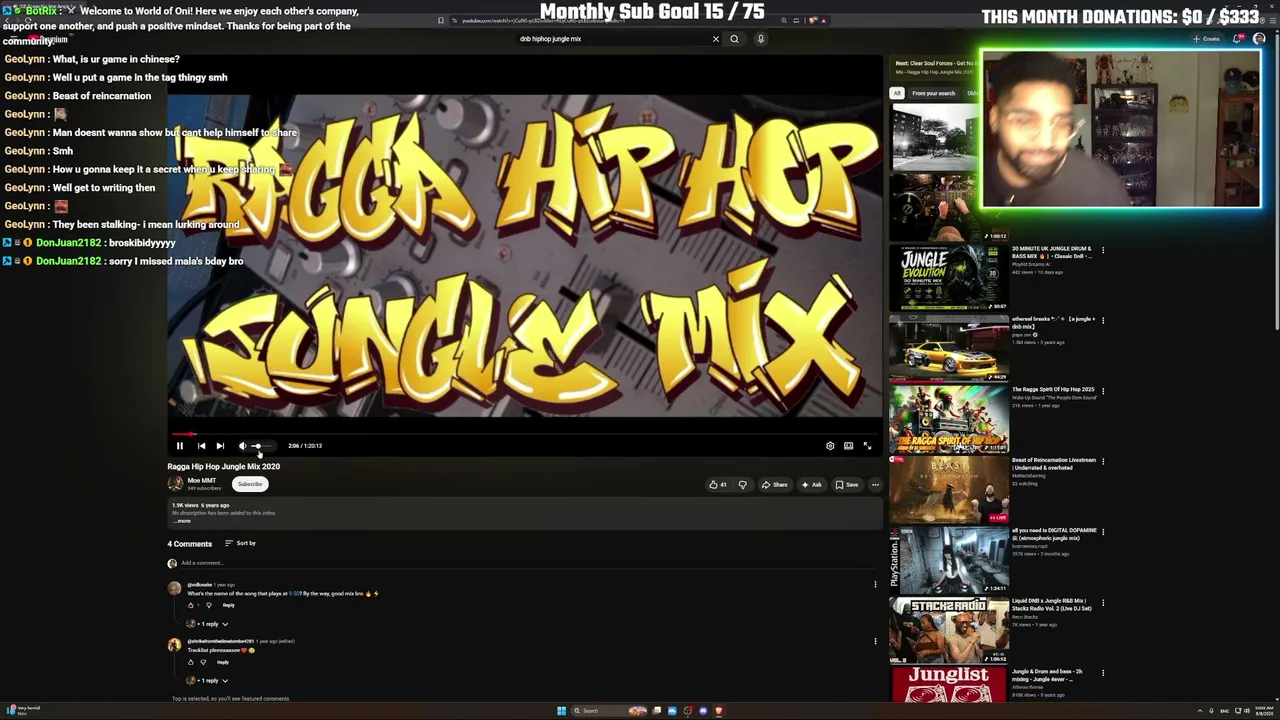The width and height of the screenshot is (1280, 720).
Task: Open more actions menu beside Save
Action: pos(875,485)
